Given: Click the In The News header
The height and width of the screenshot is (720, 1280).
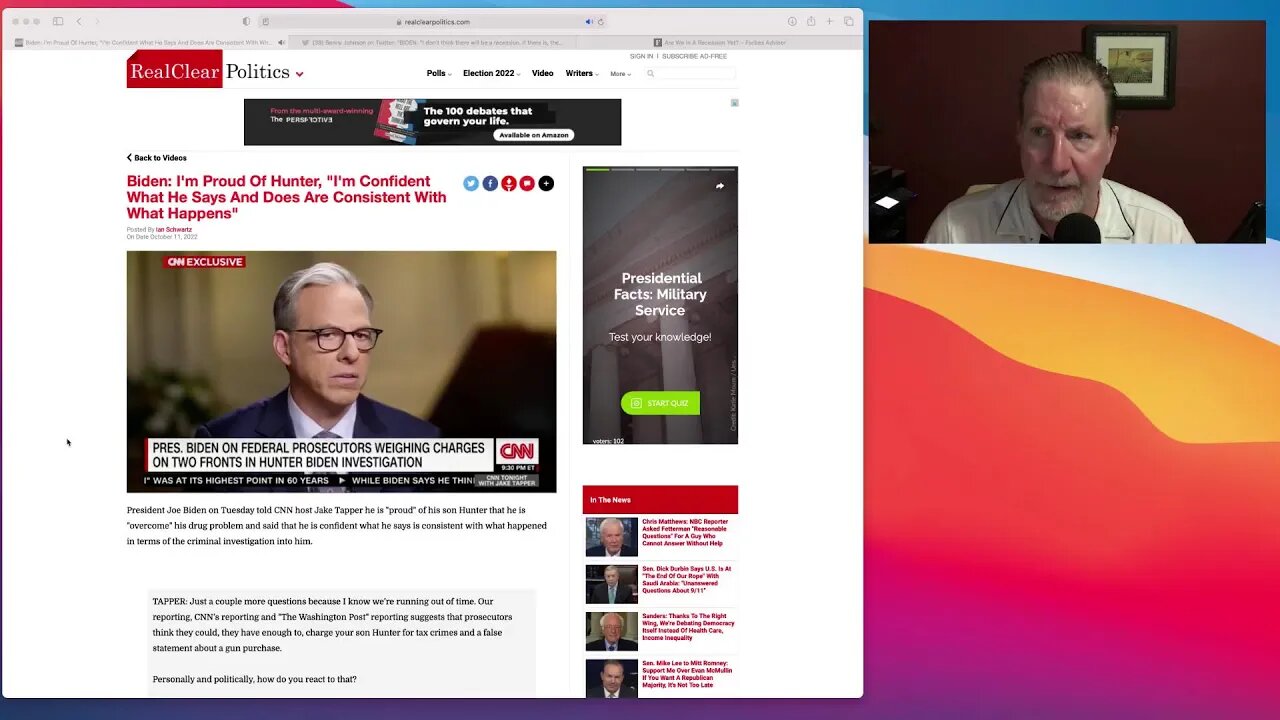Looking at the screenshot, I should click(660, 500).
